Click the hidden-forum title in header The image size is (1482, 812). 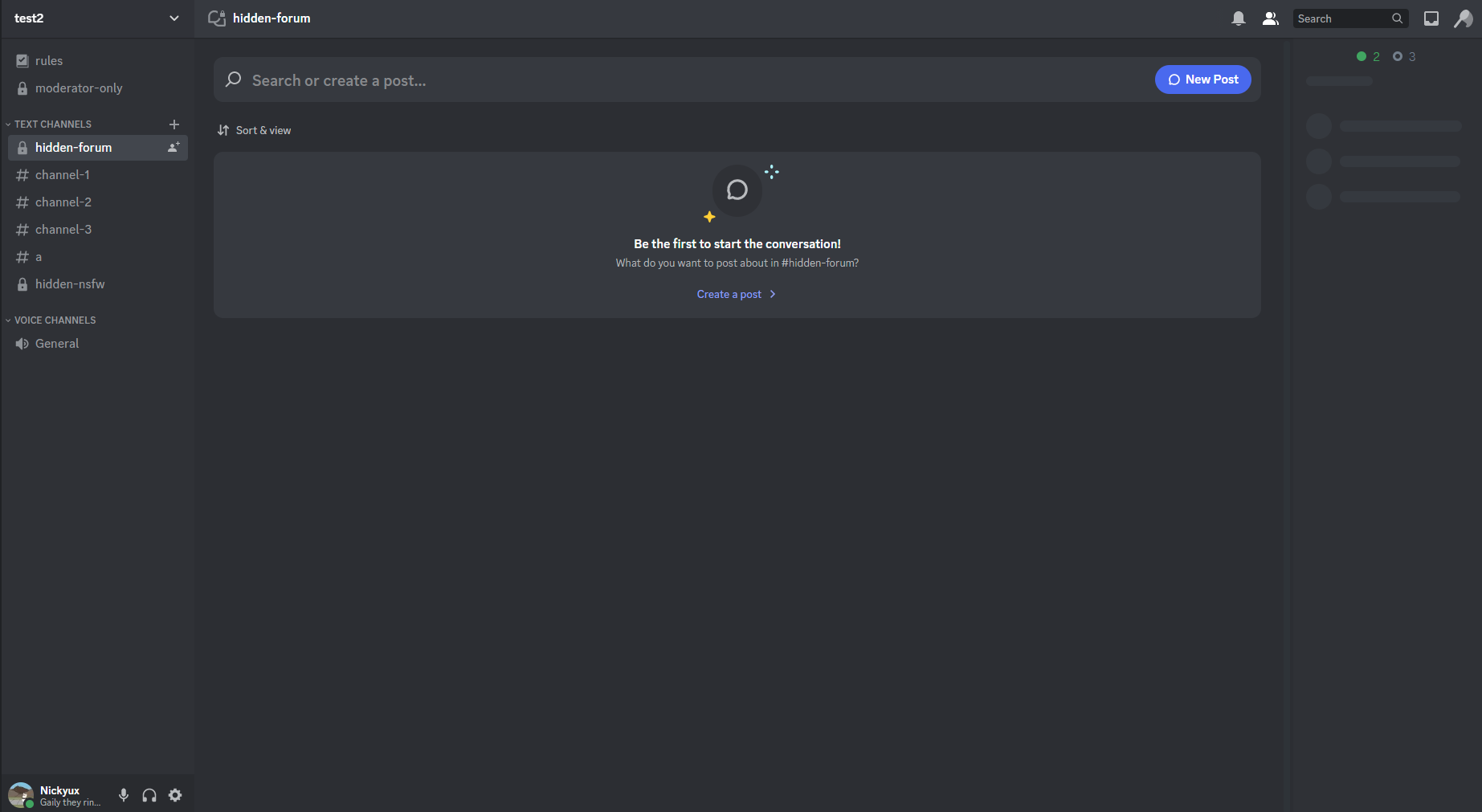271,18
